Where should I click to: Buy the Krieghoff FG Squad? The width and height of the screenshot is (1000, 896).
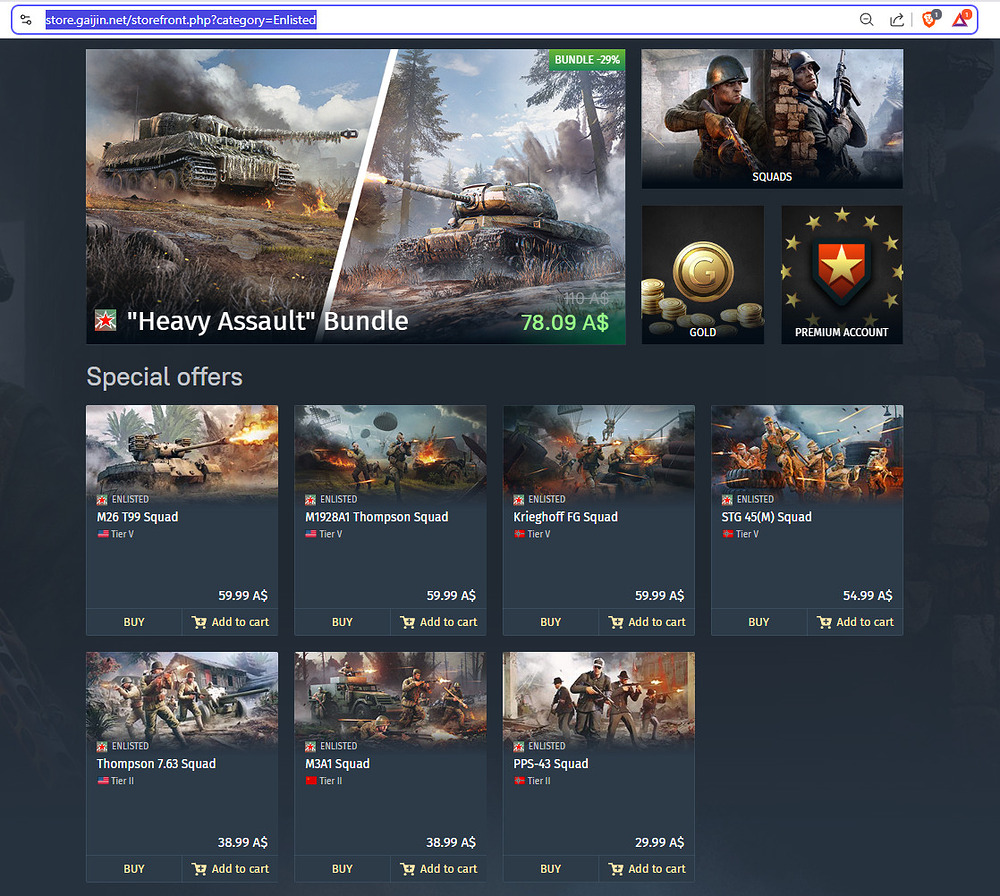(x=550, y=622)
